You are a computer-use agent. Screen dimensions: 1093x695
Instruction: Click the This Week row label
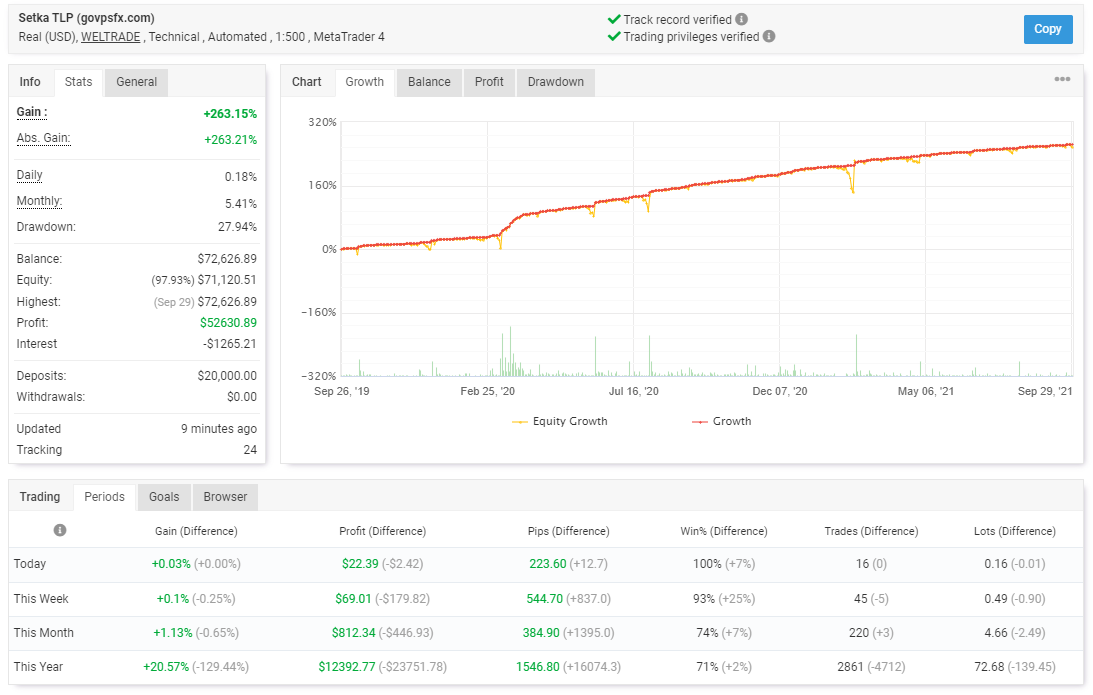pos(41,599)
